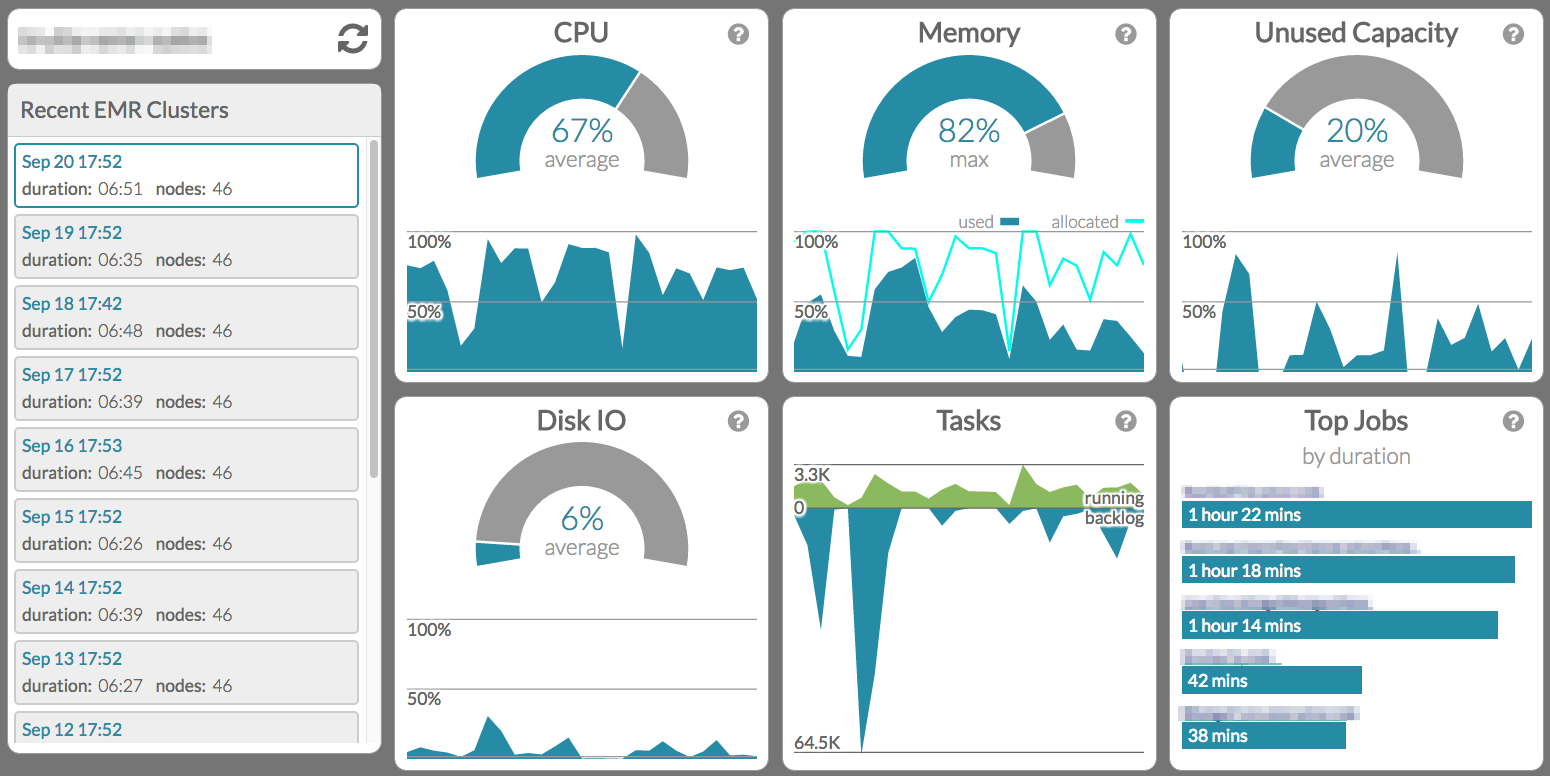Open the Tasks panel help icon

pos(1126,421)
